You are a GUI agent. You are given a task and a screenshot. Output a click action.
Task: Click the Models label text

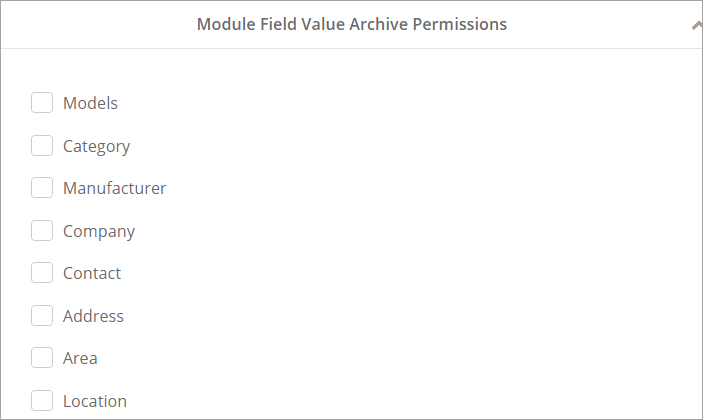pos(90,103)
